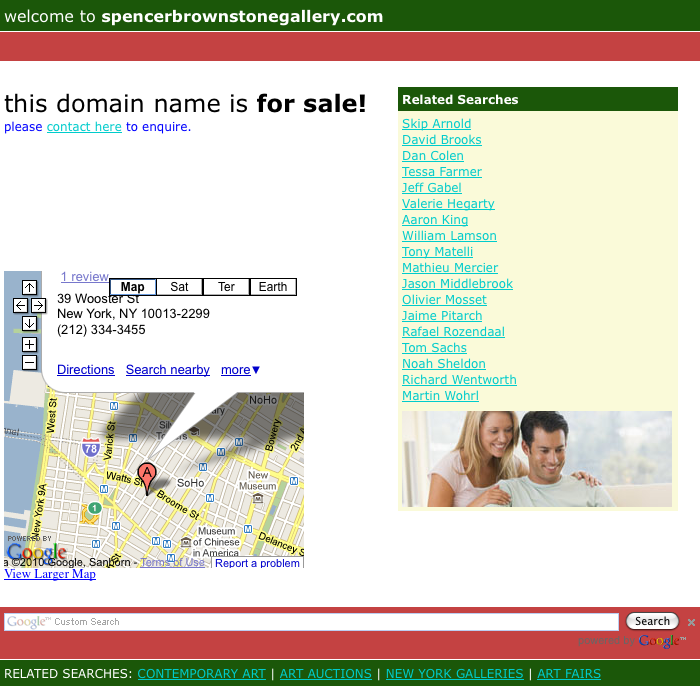
Task: Open the View Larger Map link
Action: [50, 574]
